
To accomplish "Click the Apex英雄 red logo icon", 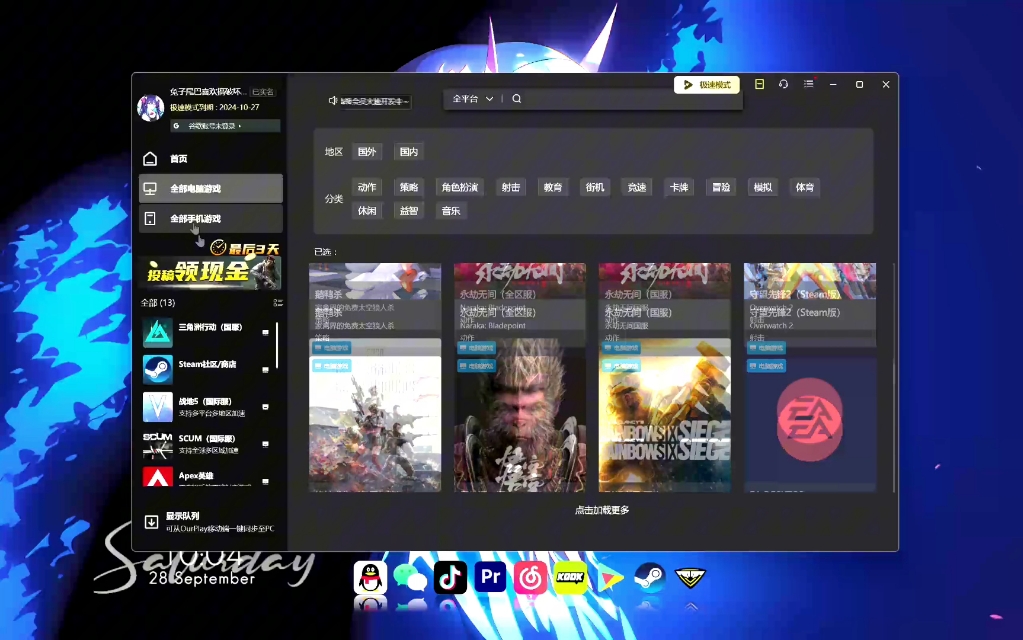I will click(x=158, y=478).
